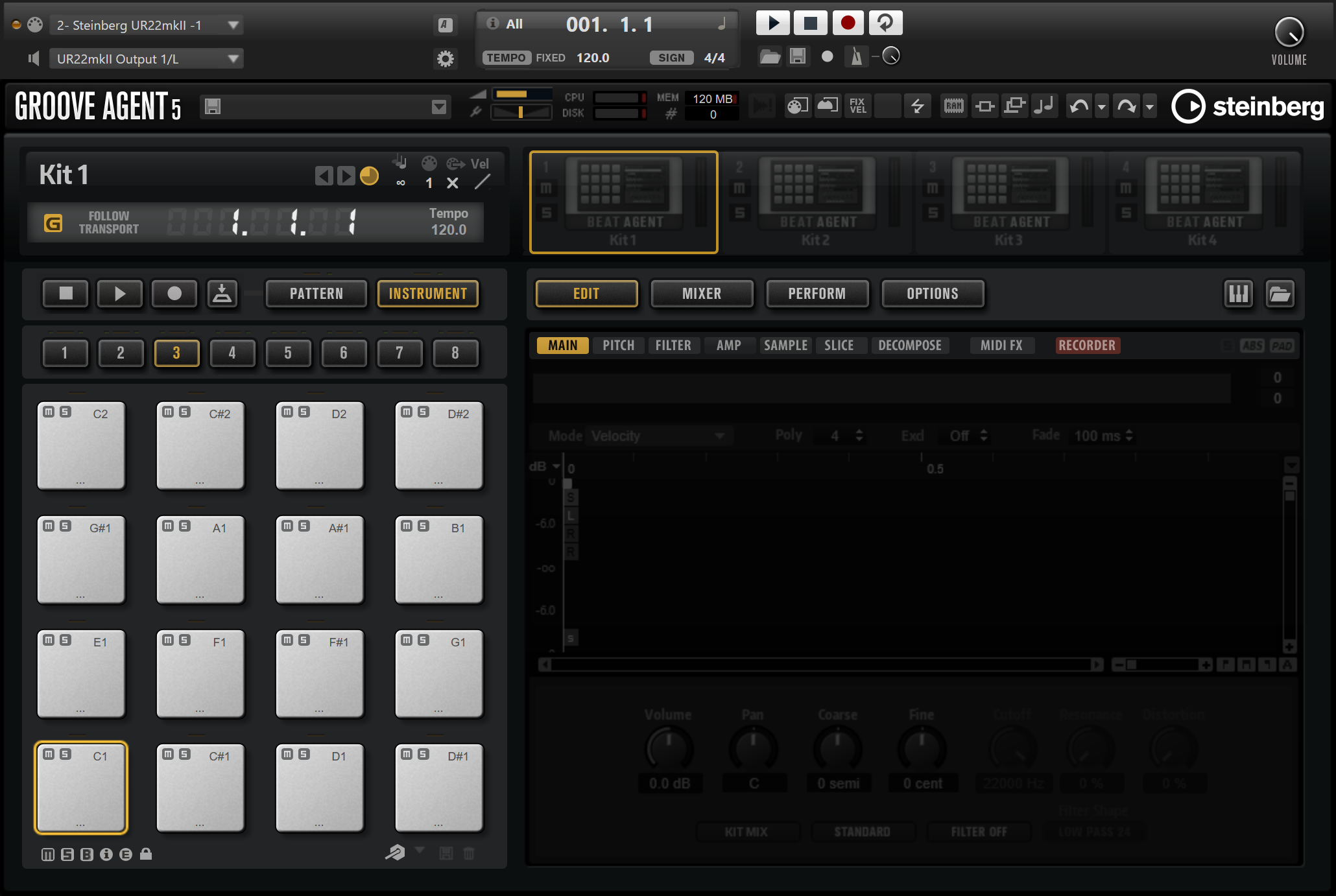Open the DECOMPOSE tab

tap(910, 346)
